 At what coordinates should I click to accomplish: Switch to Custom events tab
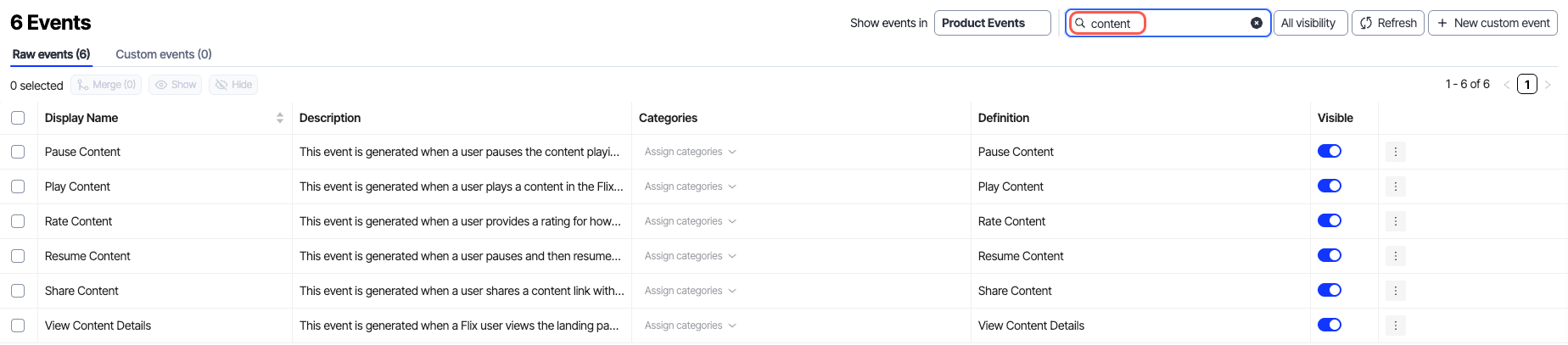click(x=164, y=54)
